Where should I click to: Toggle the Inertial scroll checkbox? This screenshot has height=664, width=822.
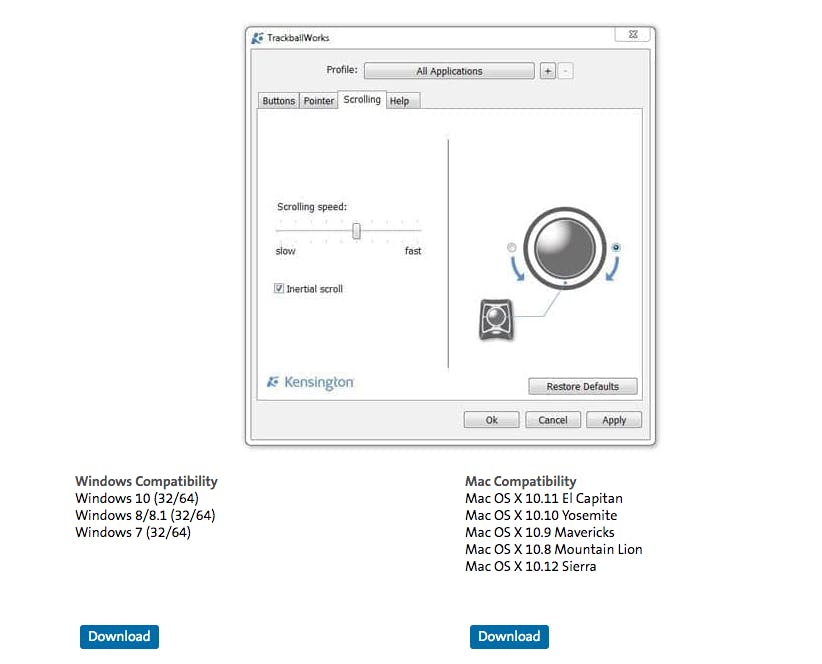pos(279,288)
